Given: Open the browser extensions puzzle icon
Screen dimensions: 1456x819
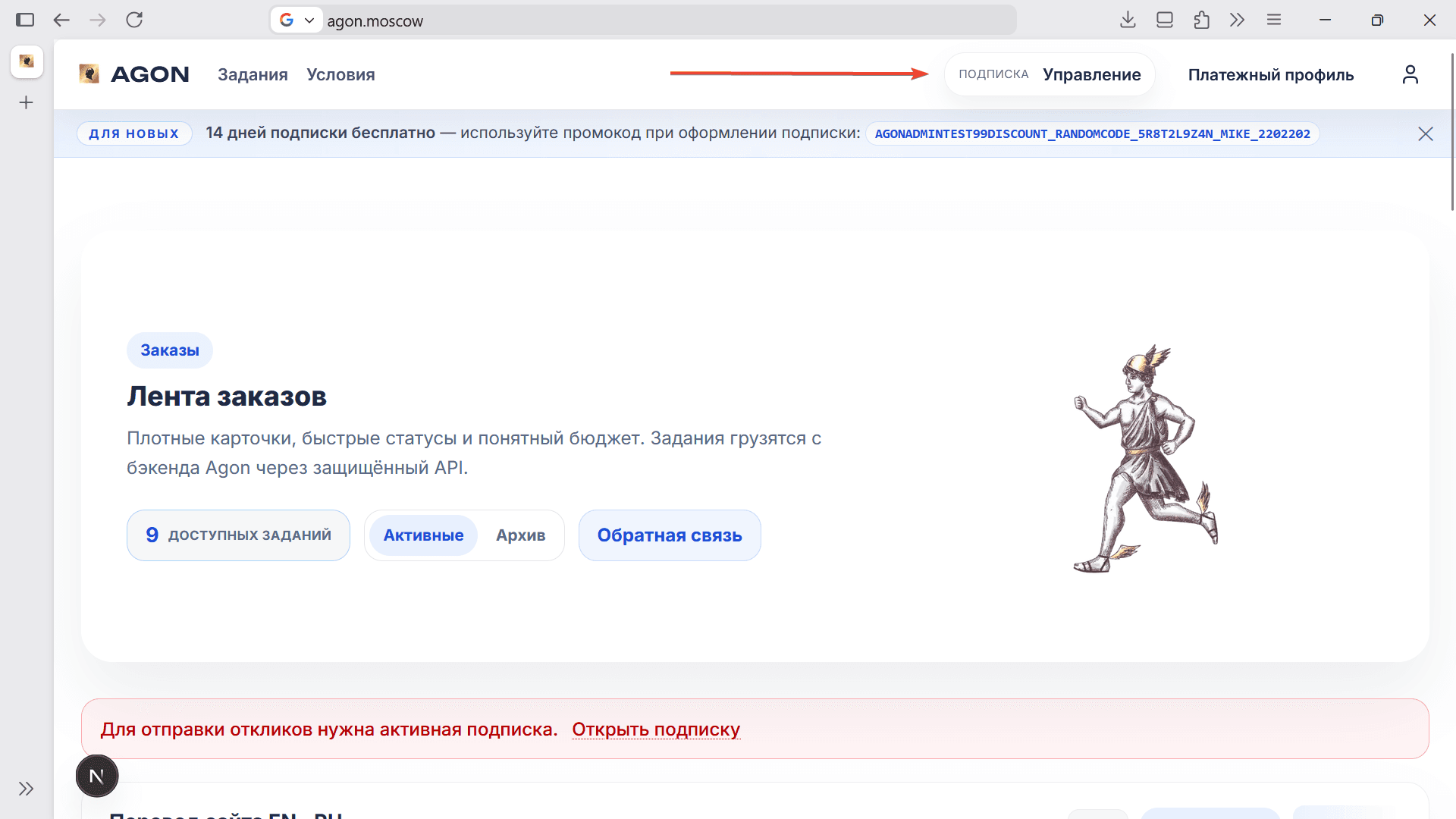Looking at the screenshot, I should pos(1201,20).
